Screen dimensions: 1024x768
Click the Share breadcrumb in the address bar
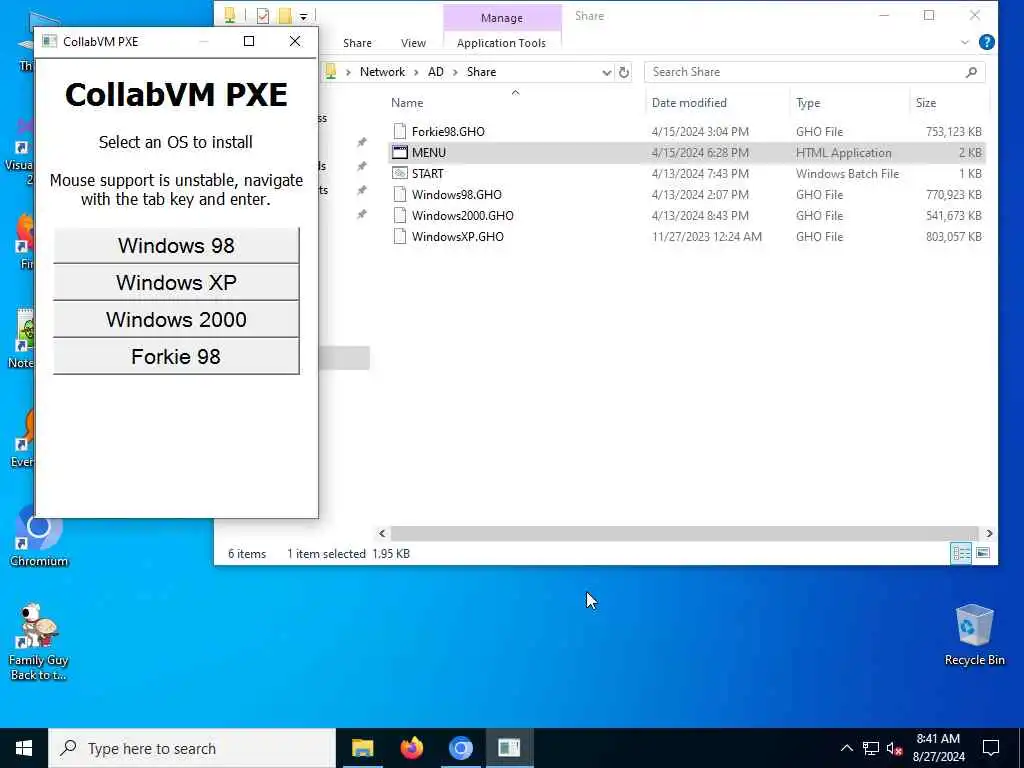[x=481, y=72]
